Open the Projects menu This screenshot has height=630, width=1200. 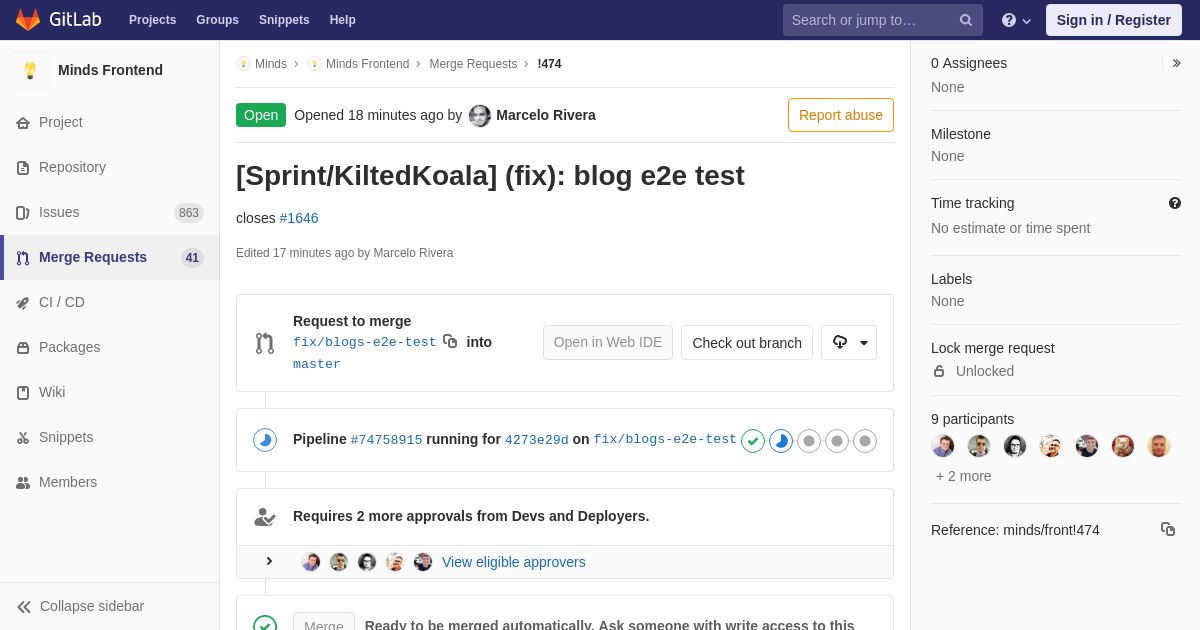pyautogui.click(x=152, y=20)
